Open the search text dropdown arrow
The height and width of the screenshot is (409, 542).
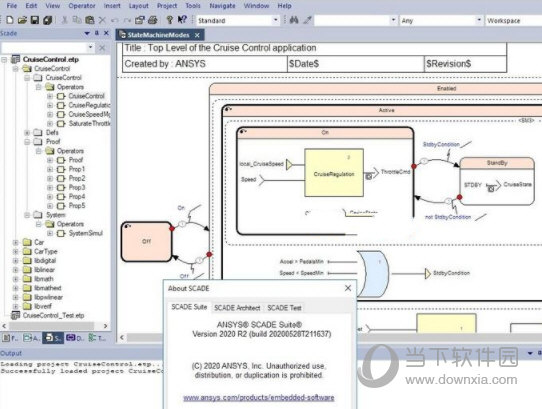[393, 20]
